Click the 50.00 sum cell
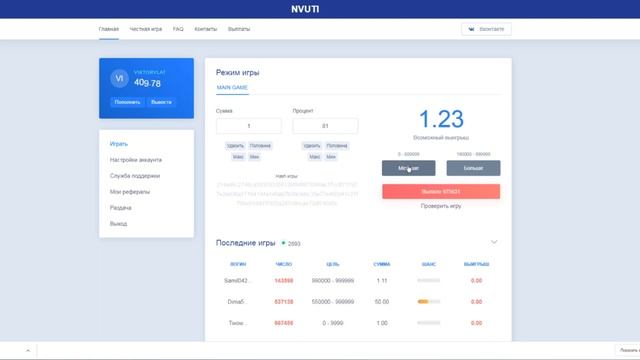 (382, 302)
